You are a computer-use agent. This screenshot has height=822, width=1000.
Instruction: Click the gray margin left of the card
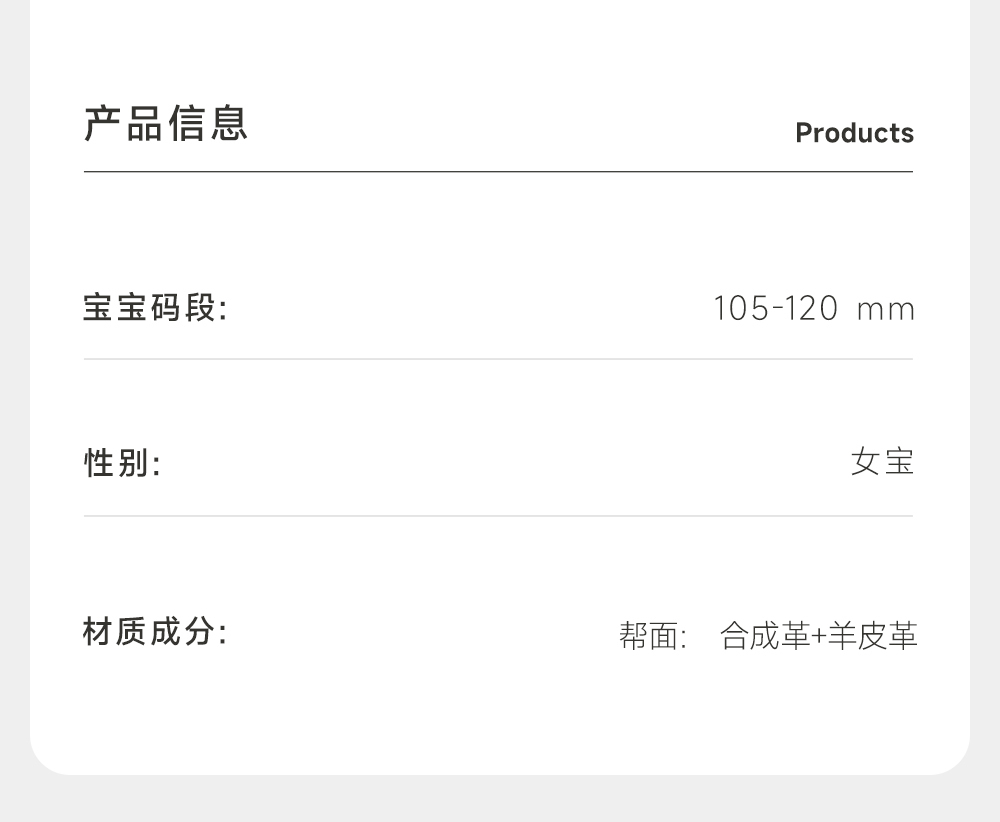click(14, 400)
